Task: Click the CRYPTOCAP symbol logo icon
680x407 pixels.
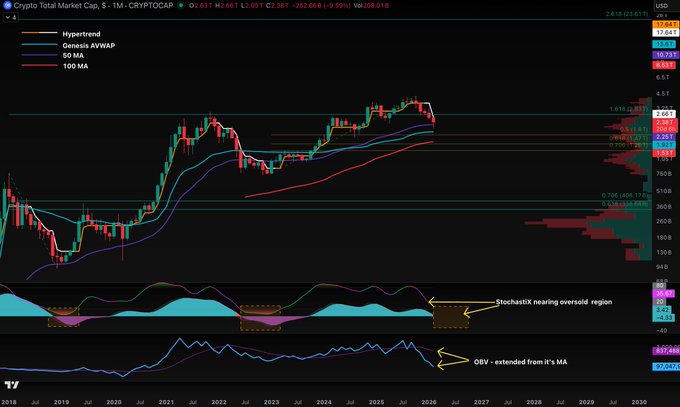Action: [8, 7]
